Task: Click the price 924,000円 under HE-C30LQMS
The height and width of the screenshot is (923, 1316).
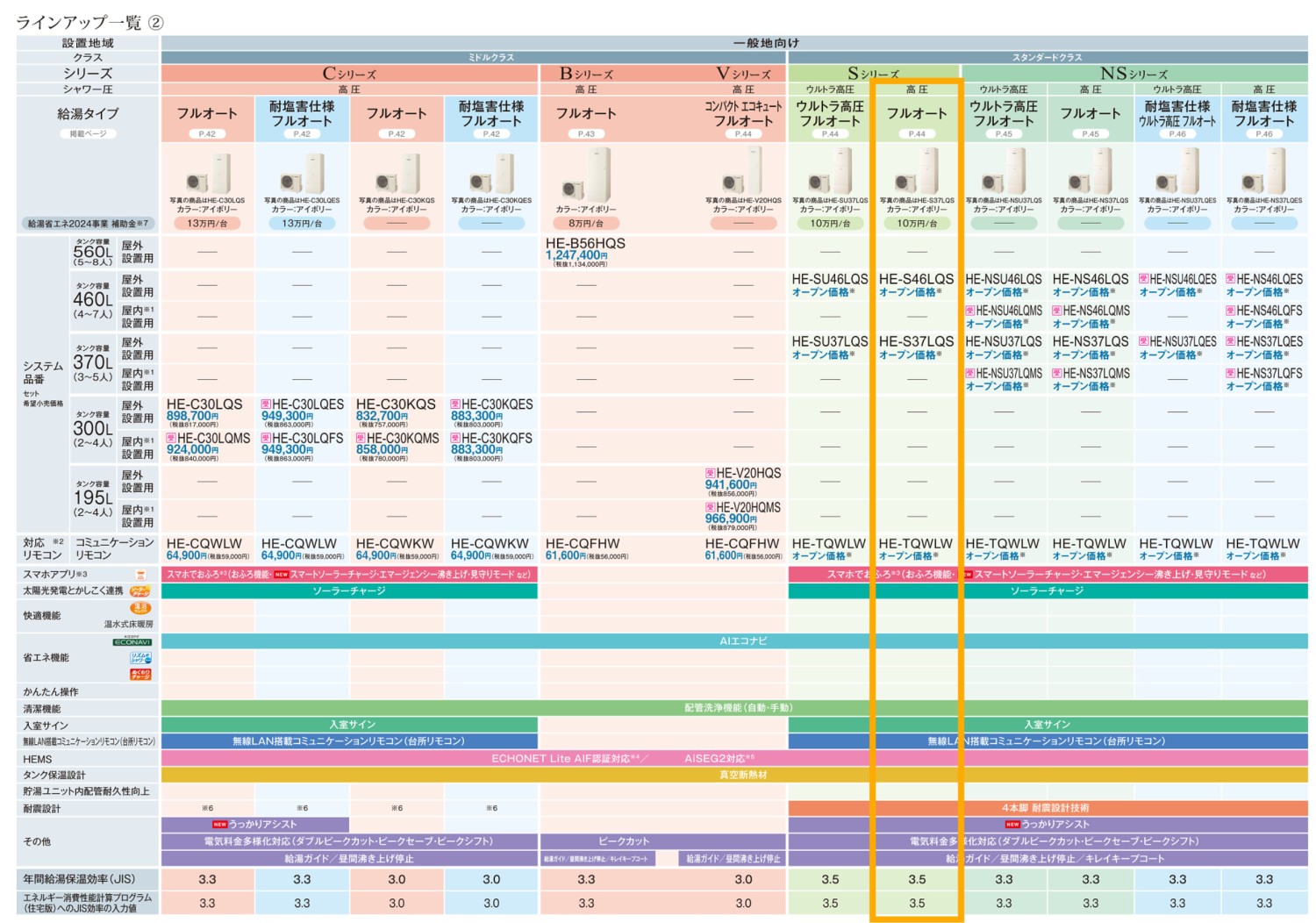Action: pos(192,449)
